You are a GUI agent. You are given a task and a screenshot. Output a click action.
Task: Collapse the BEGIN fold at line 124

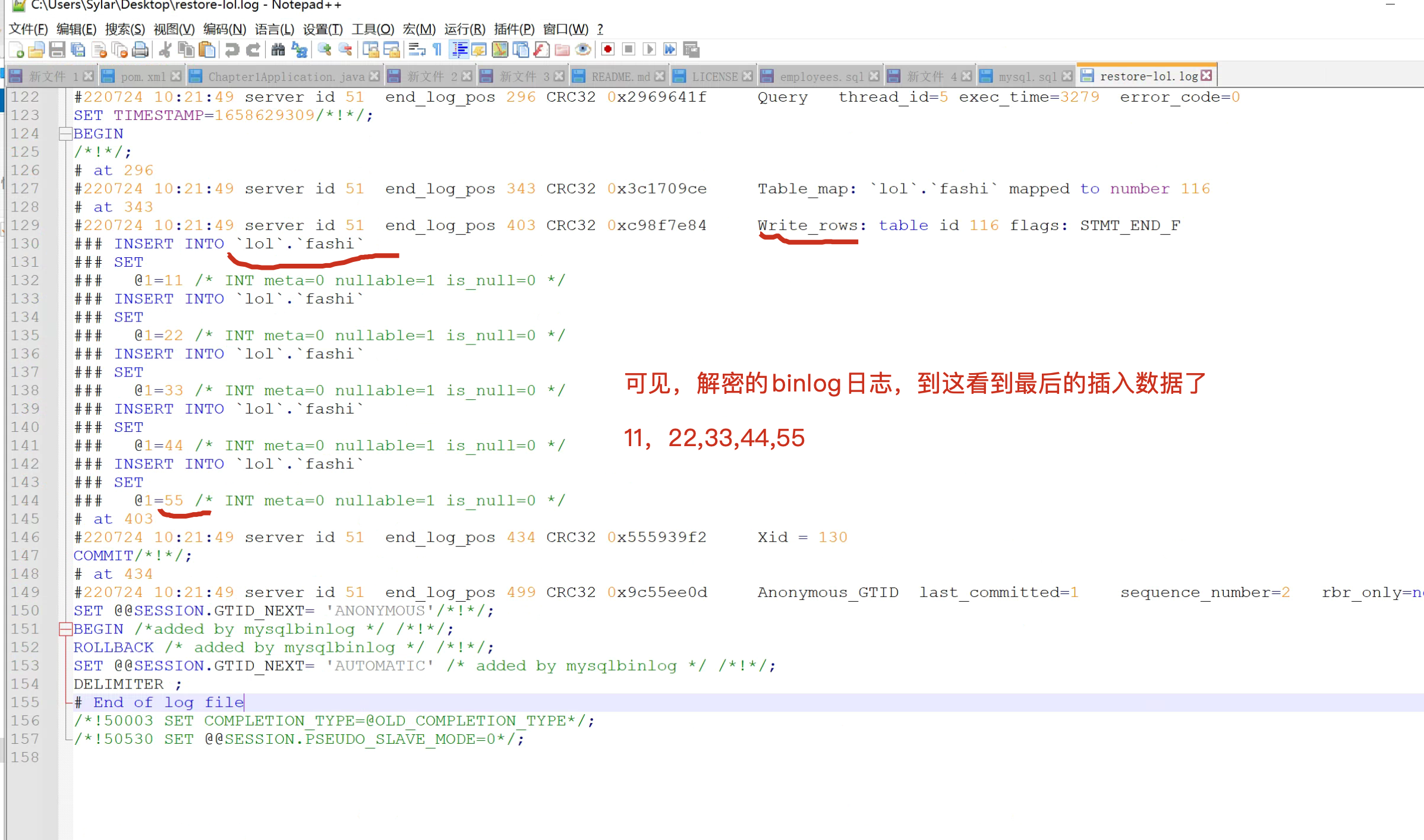point(66,134)
